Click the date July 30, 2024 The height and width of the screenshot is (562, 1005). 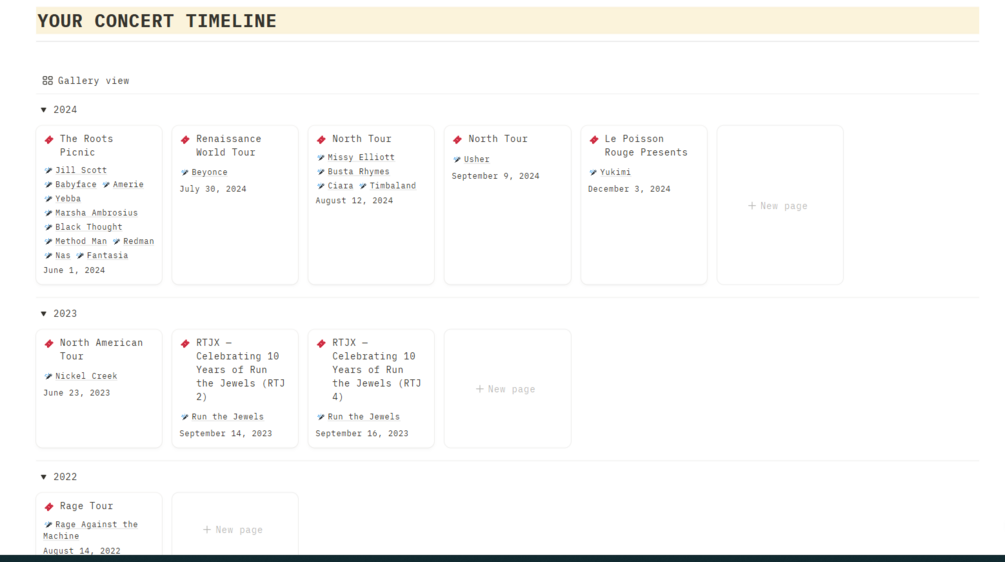point(213,189)
